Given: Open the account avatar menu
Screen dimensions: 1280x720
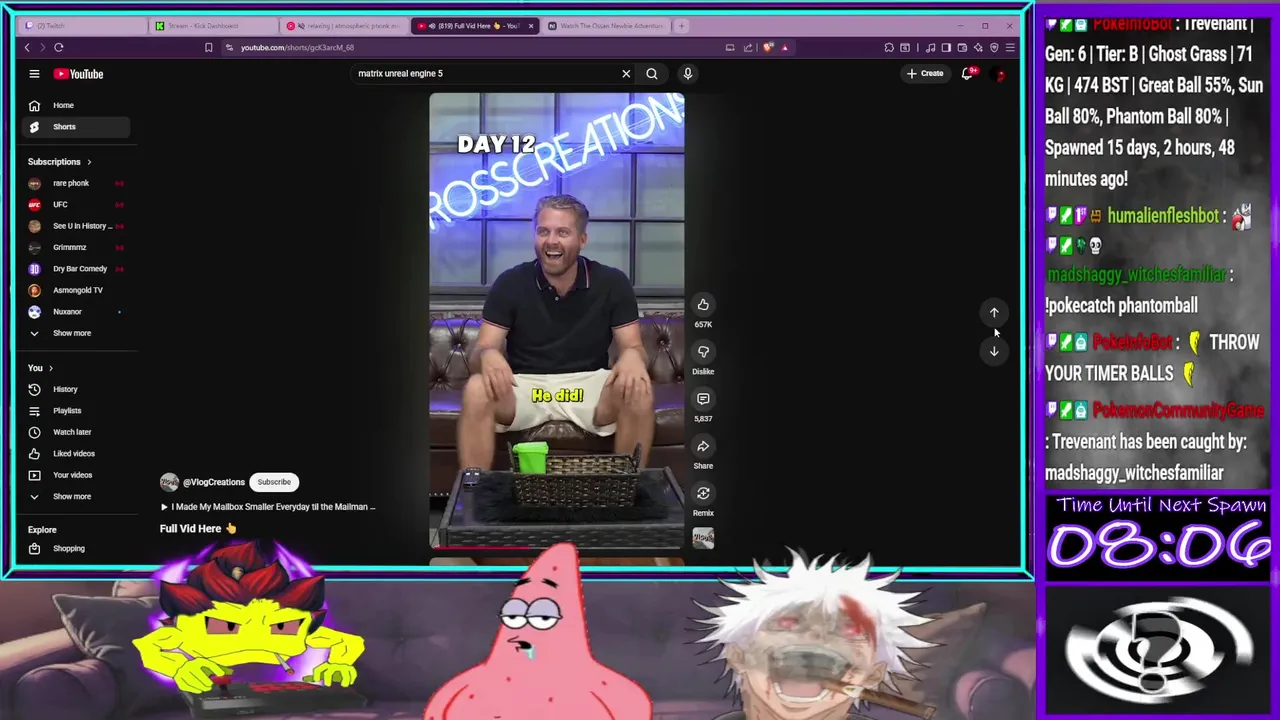Looking at the screenshot, I should tap(999, 74).
